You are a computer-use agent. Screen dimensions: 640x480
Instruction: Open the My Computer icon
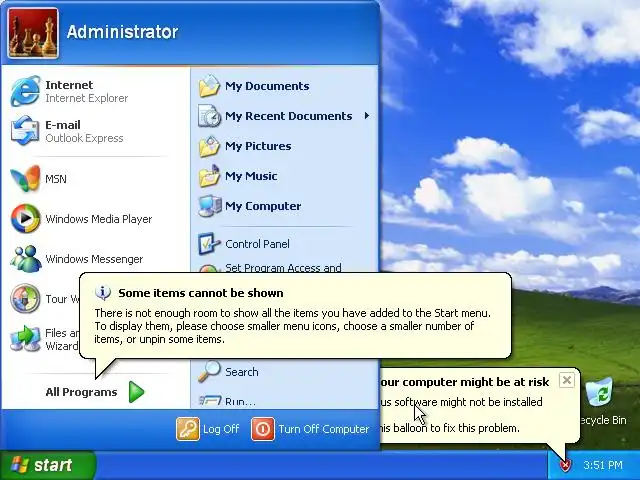click(x=209, y=206)
